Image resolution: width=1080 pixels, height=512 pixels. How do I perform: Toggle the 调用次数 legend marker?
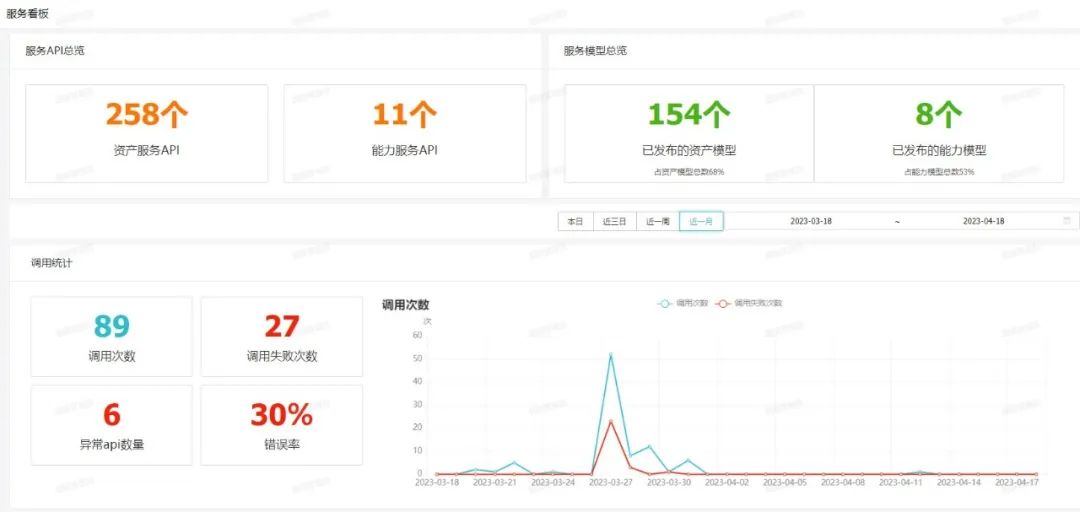(x=664, y=302)
